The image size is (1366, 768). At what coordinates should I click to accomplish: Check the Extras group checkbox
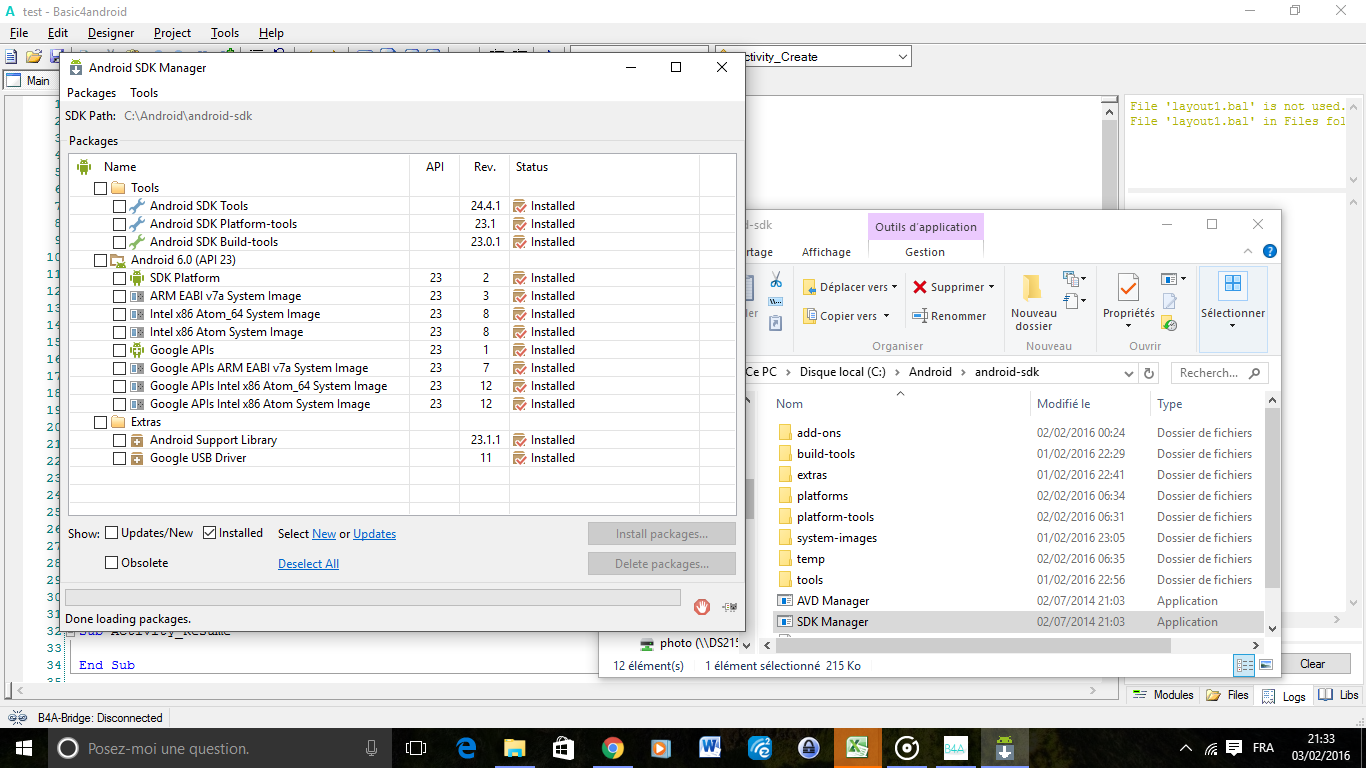coord(100,422)
